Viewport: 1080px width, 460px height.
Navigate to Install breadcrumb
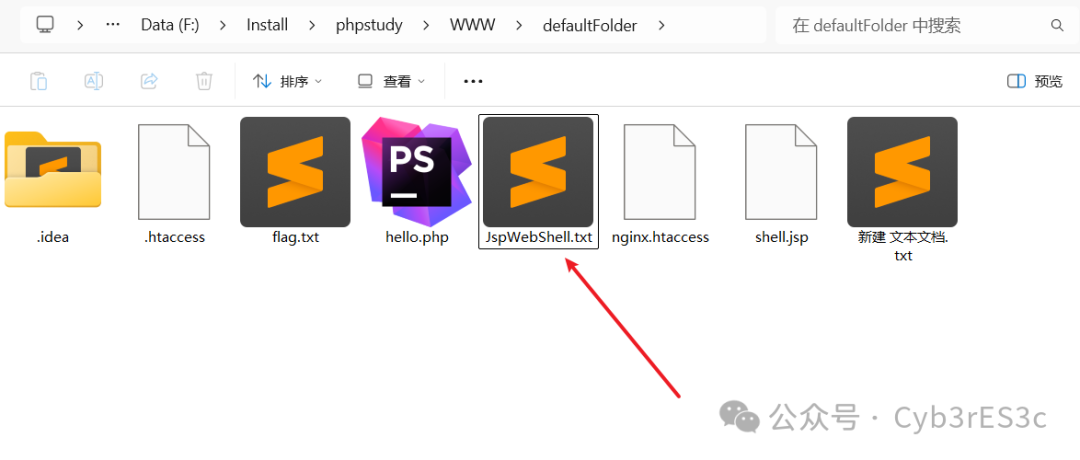tap(267, 25)
